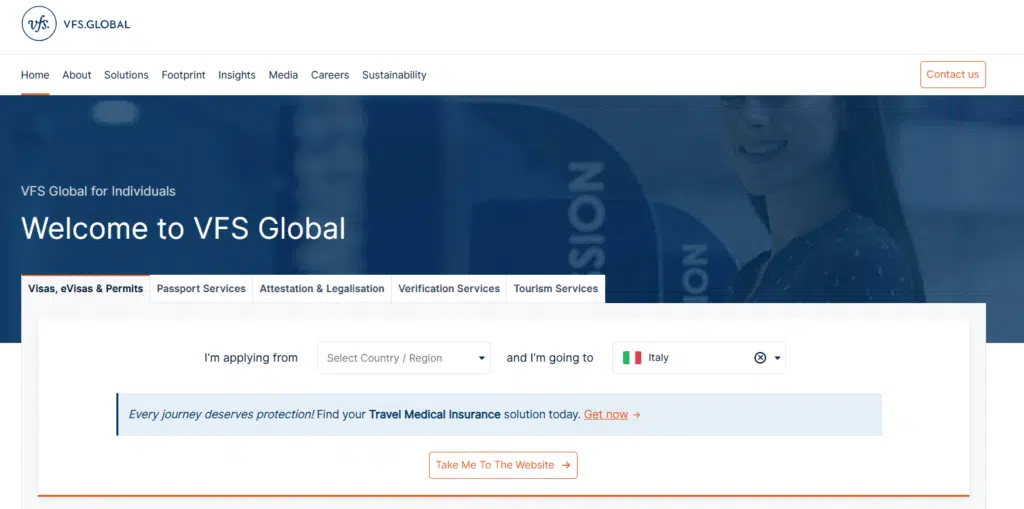Open the About menu item
Viewport: 1024px width, 509px height.
pos(76,75)
